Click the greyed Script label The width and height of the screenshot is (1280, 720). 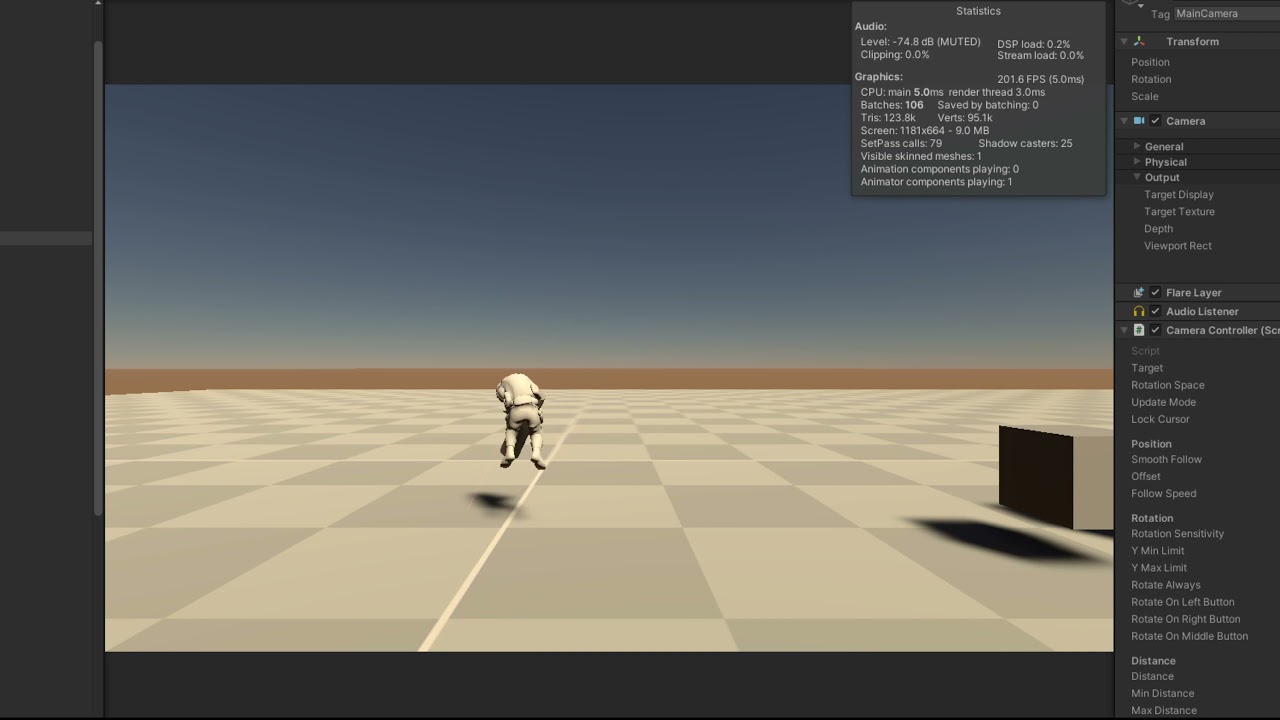[1145, 351]
